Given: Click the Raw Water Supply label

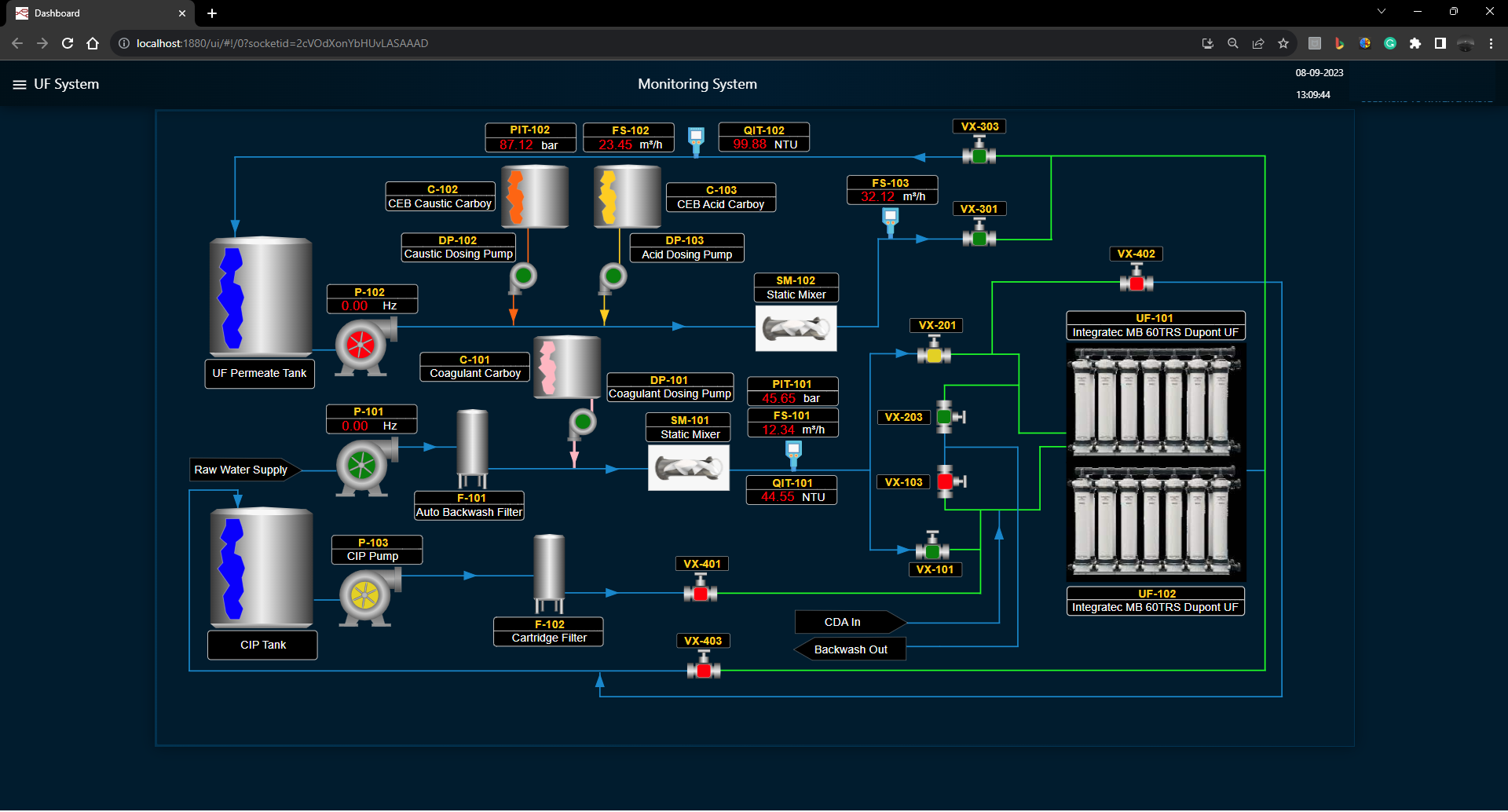Looking at the screenshot, I should (x=242, y=470).
